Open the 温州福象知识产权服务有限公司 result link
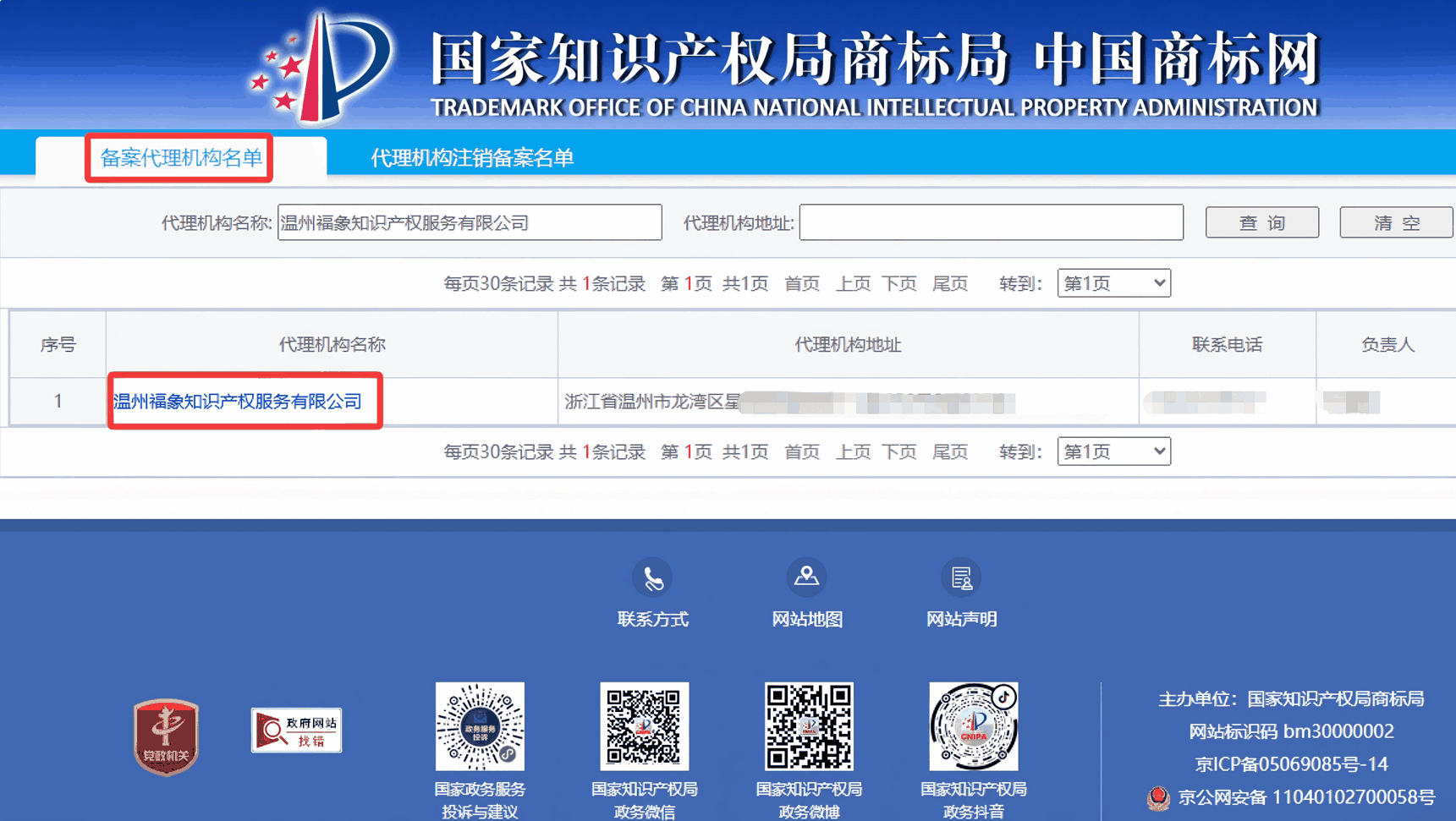This screenshot has width=1456, height=821. (x=238, y=401)
